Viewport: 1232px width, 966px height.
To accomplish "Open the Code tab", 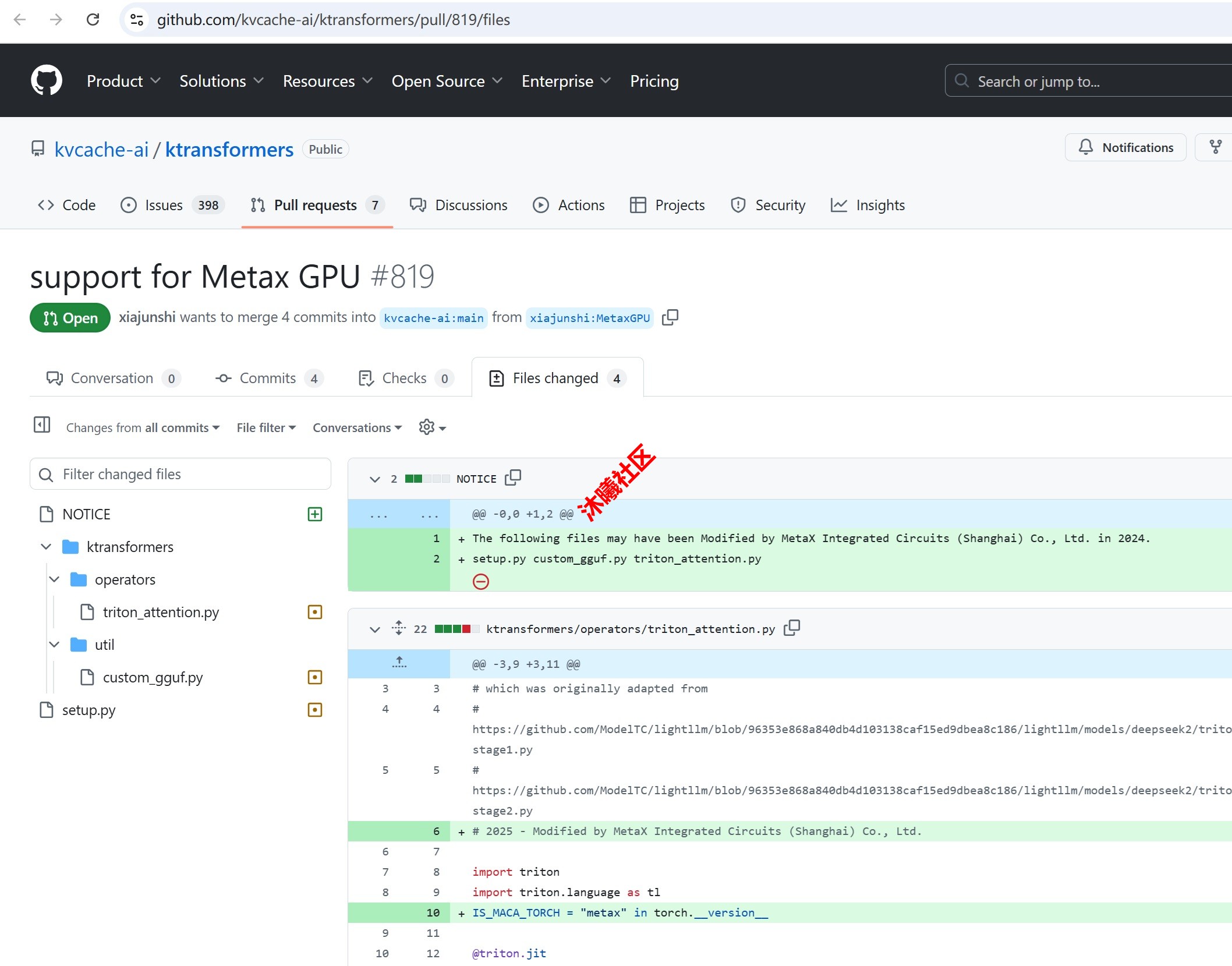I will pos(66,205).
